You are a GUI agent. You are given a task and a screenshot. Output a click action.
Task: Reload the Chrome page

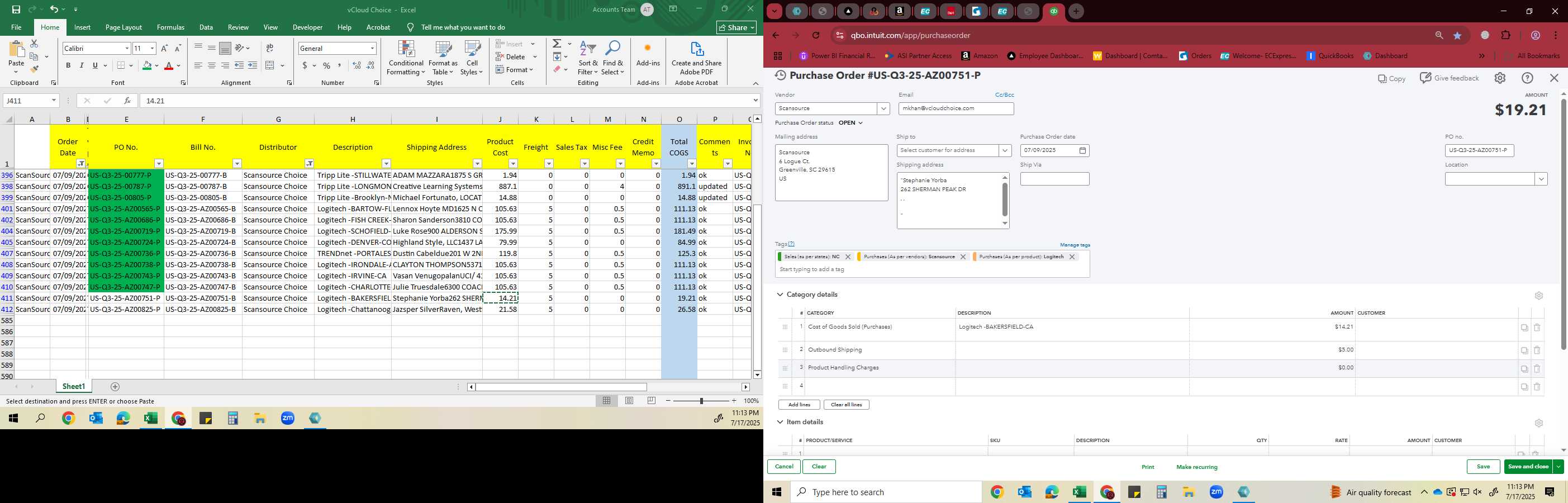[816, 35]
